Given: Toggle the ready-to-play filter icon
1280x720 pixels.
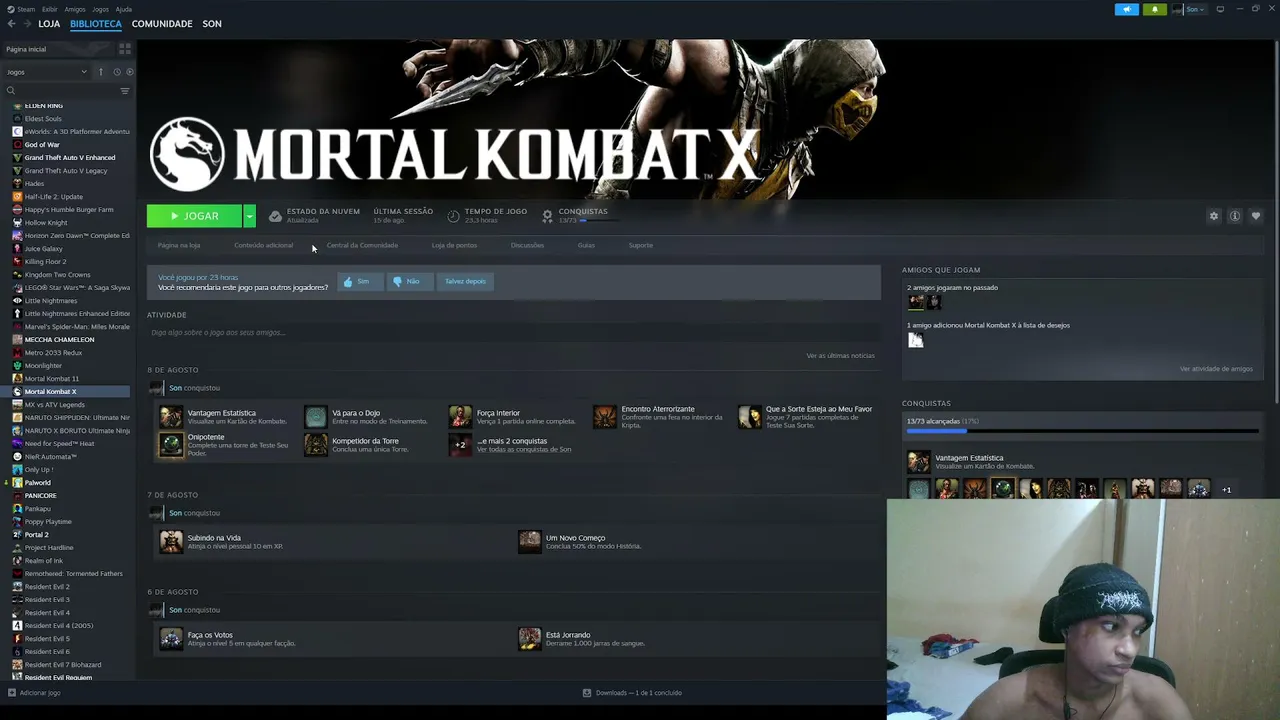Looking at the screenshot, I should [130, 72].
